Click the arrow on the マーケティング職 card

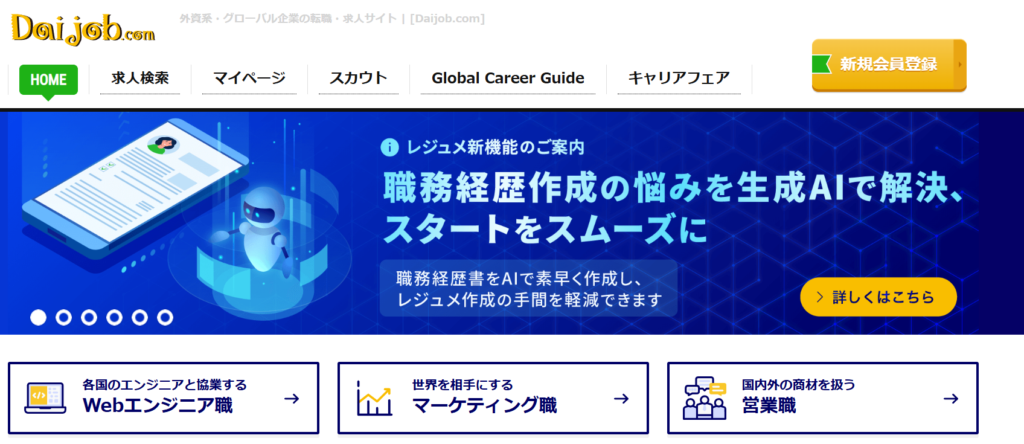[x=621, y=399]
